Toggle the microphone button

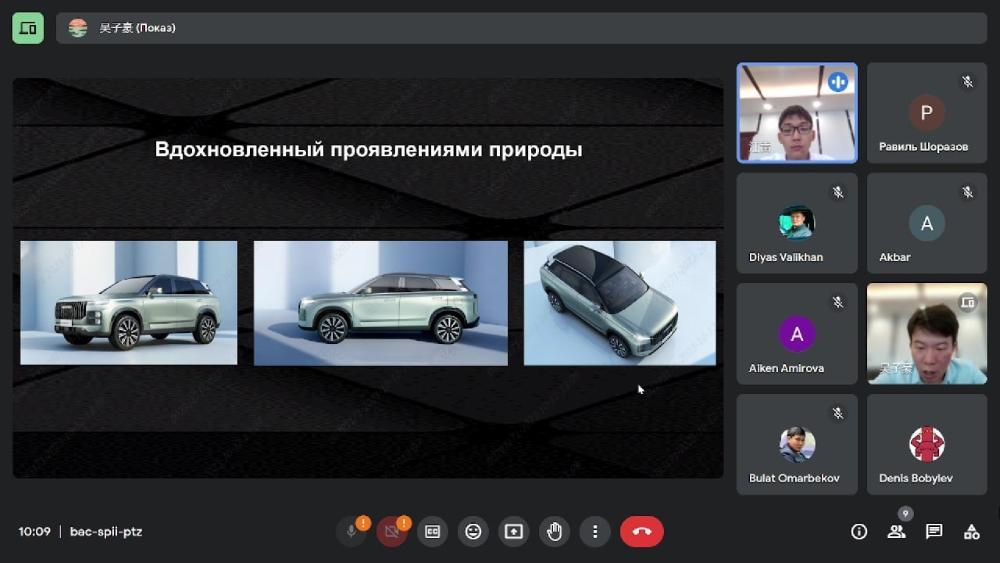click(x=351, y=531)
